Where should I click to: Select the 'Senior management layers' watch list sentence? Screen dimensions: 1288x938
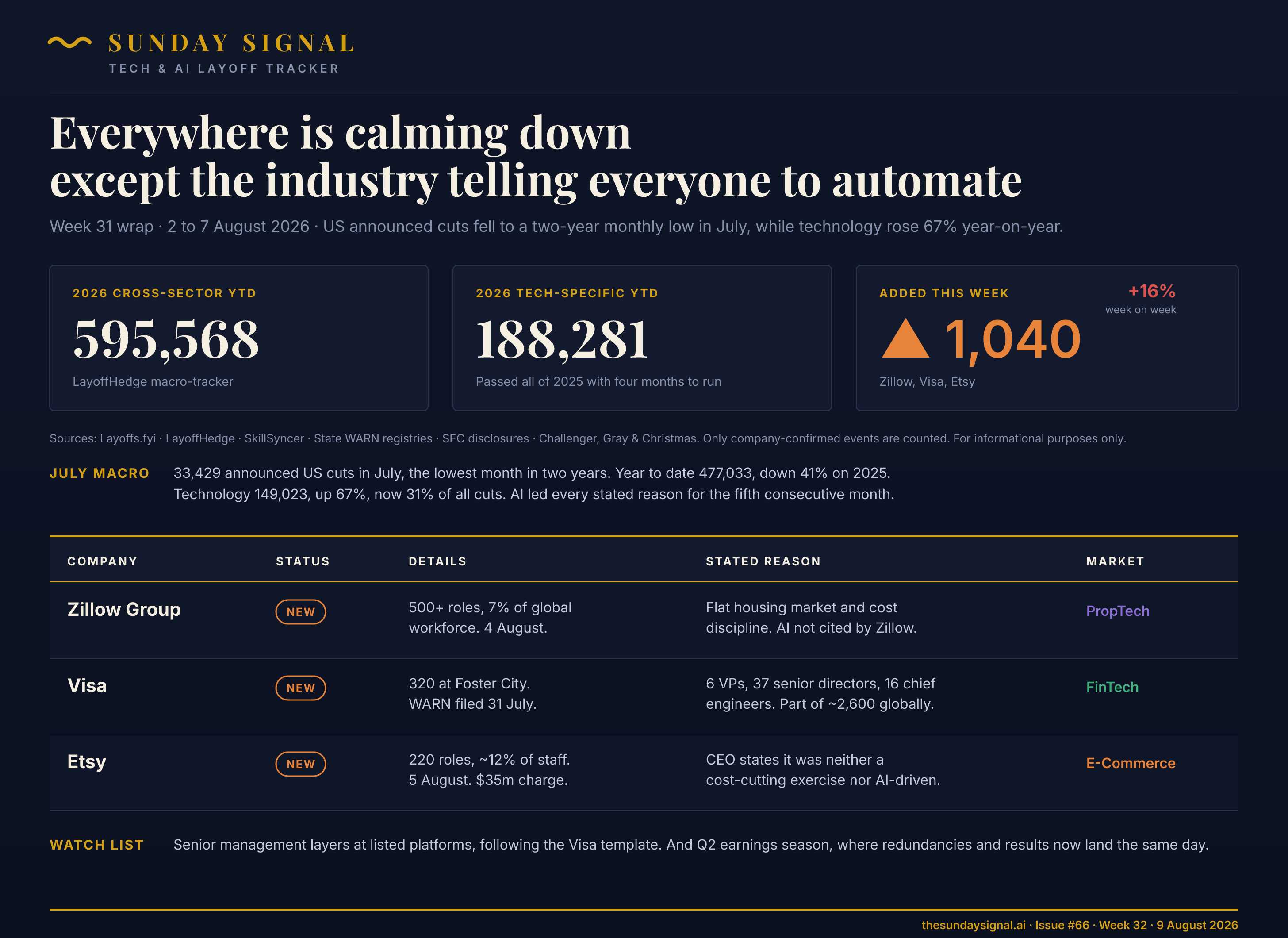tap(691, 845)
